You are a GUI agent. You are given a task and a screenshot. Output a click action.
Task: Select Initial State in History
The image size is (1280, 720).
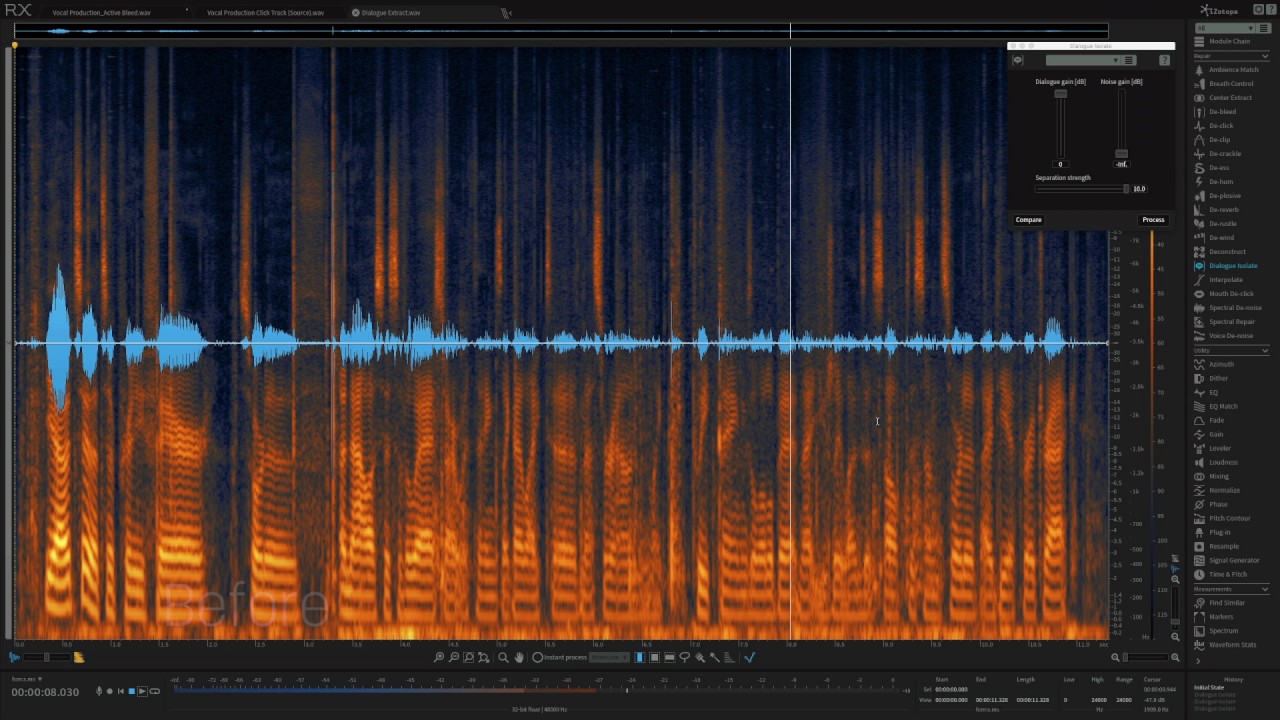(x=1208, y=687)
